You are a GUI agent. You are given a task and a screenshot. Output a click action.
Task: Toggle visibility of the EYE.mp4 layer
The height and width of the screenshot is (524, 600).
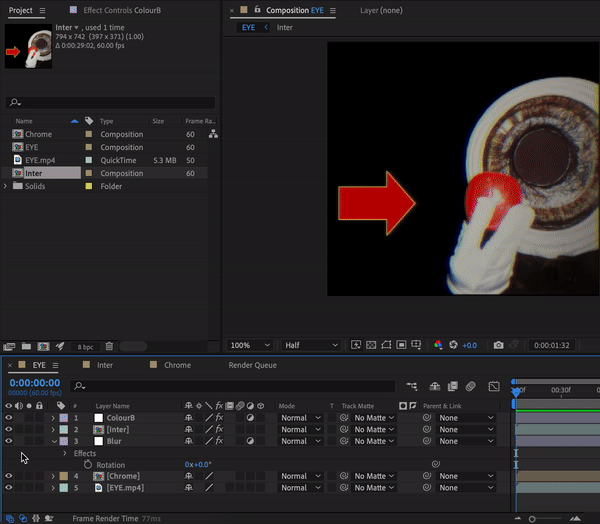click(9, 488)
